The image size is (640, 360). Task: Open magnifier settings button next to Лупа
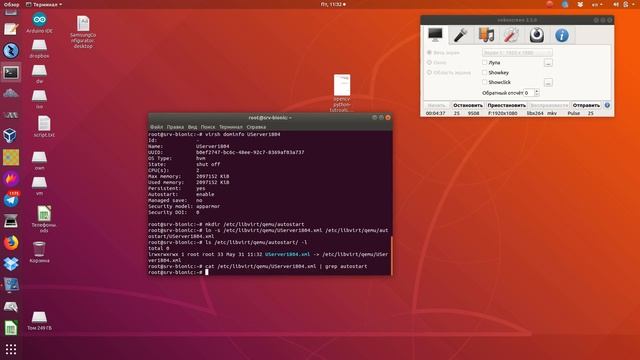point(548,63)
